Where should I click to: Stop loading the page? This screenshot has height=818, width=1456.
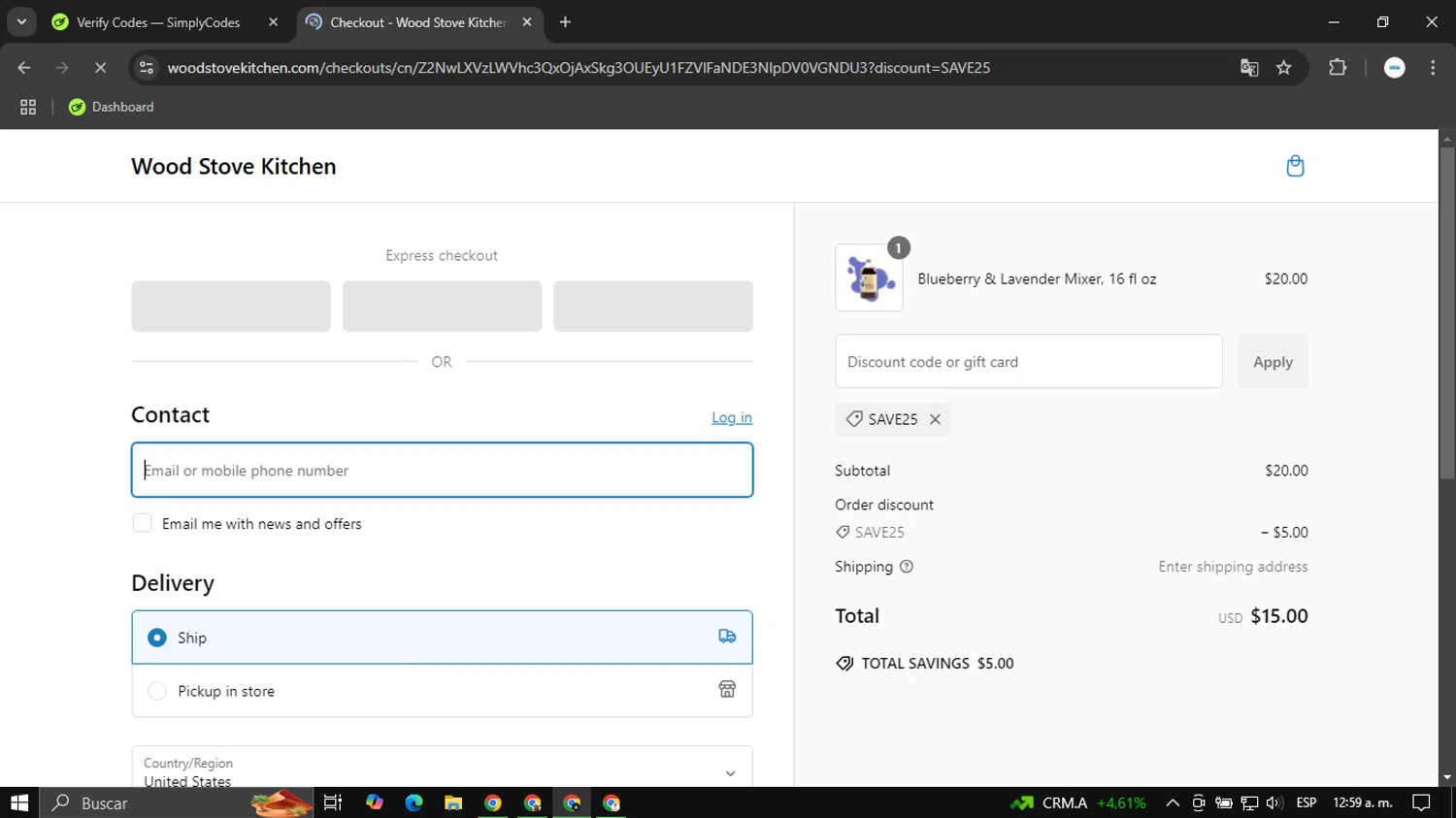(x=100, y=67)
